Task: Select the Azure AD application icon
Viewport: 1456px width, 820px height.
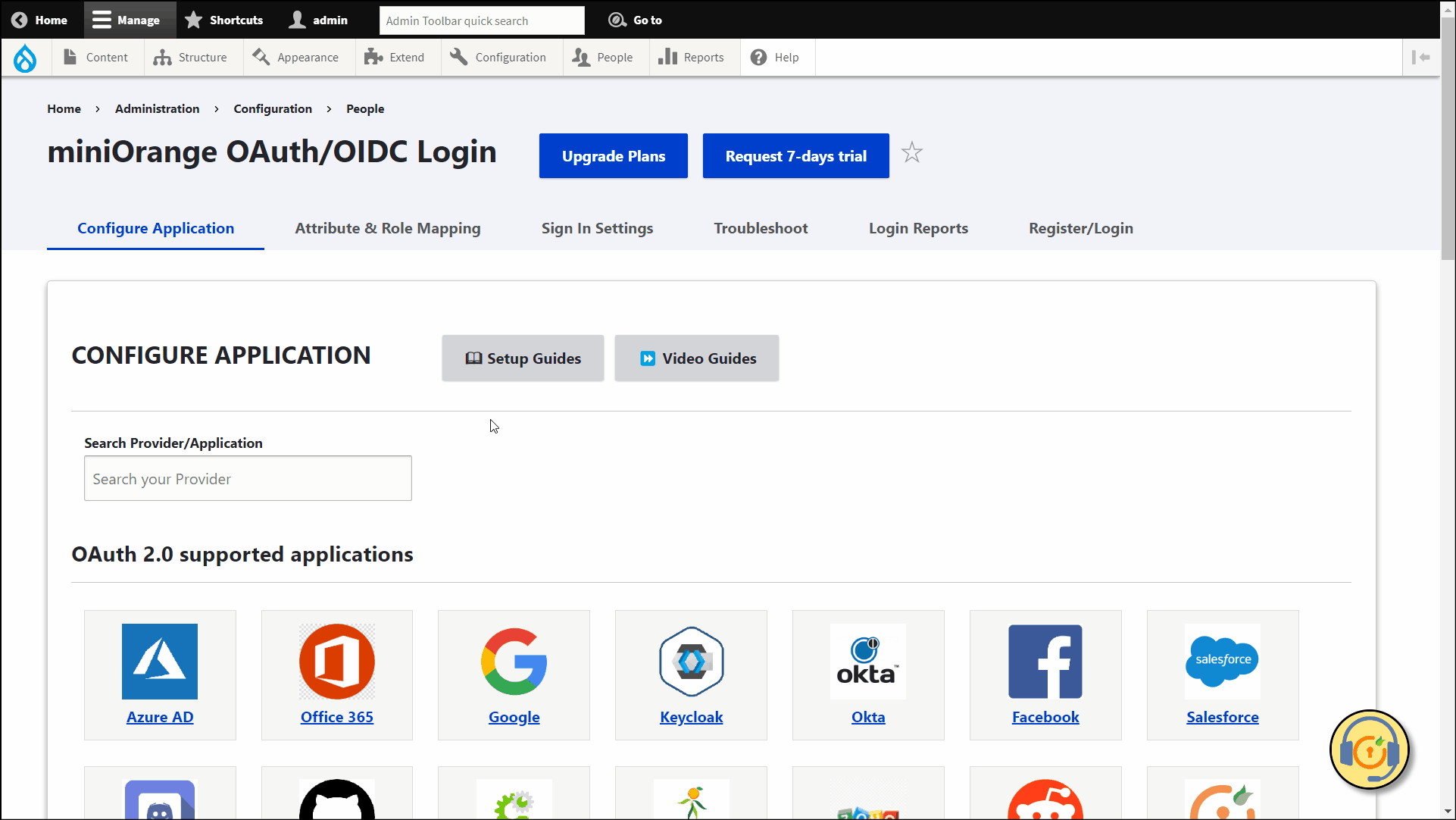Action: click(x=159, y=662)
